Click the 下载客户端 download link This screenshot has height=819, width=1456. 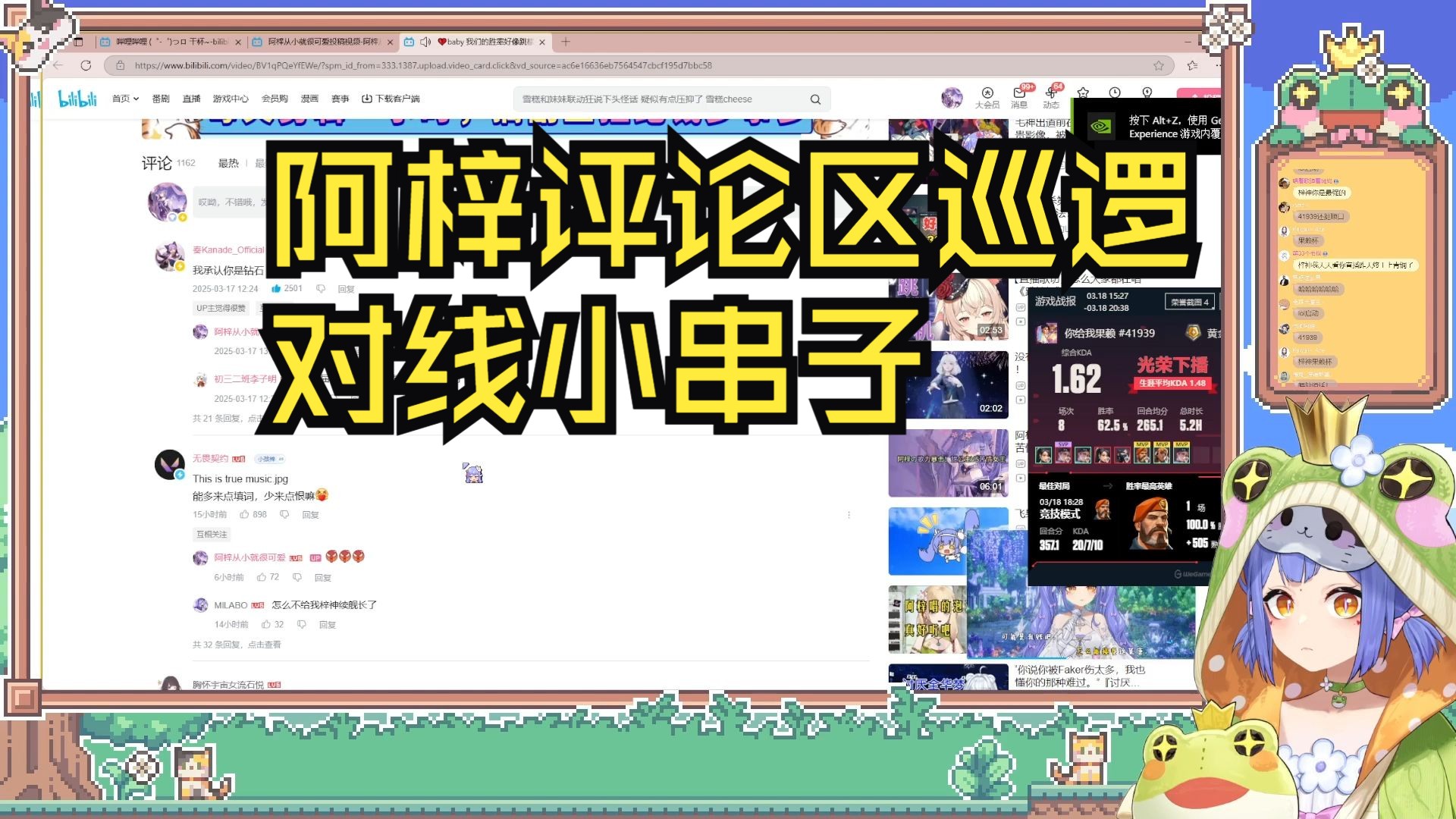point(391,99)
